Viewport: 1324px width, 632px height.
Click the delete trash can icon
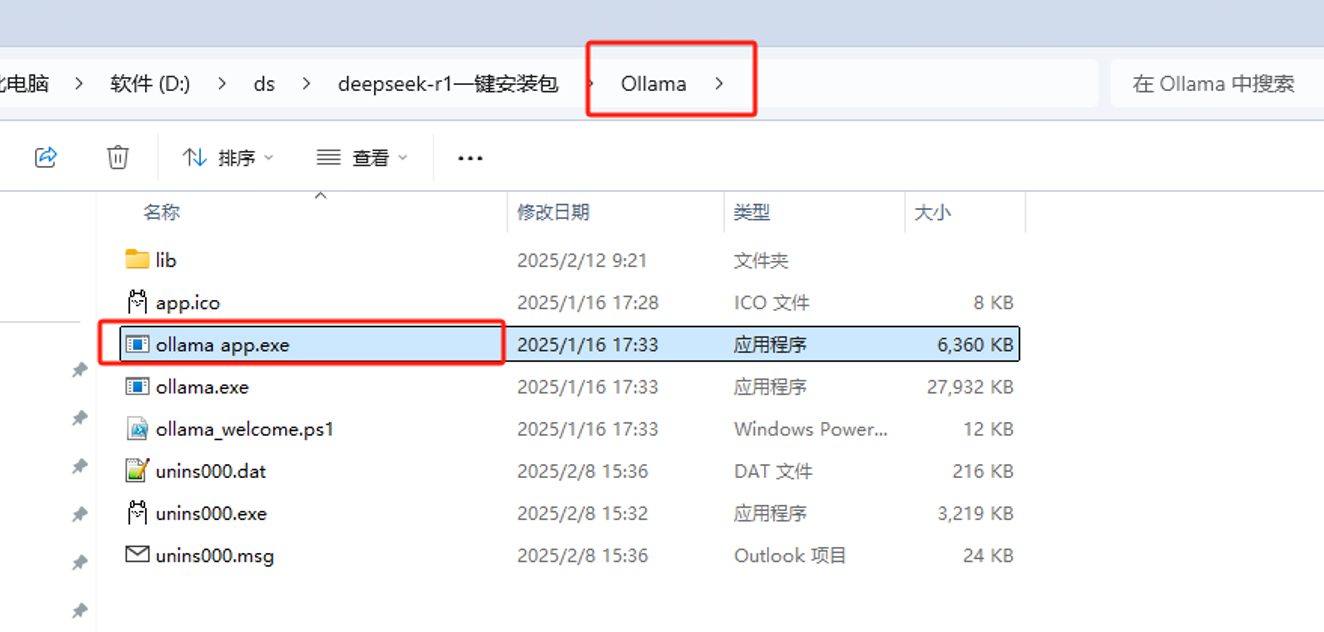pos(118,157)
